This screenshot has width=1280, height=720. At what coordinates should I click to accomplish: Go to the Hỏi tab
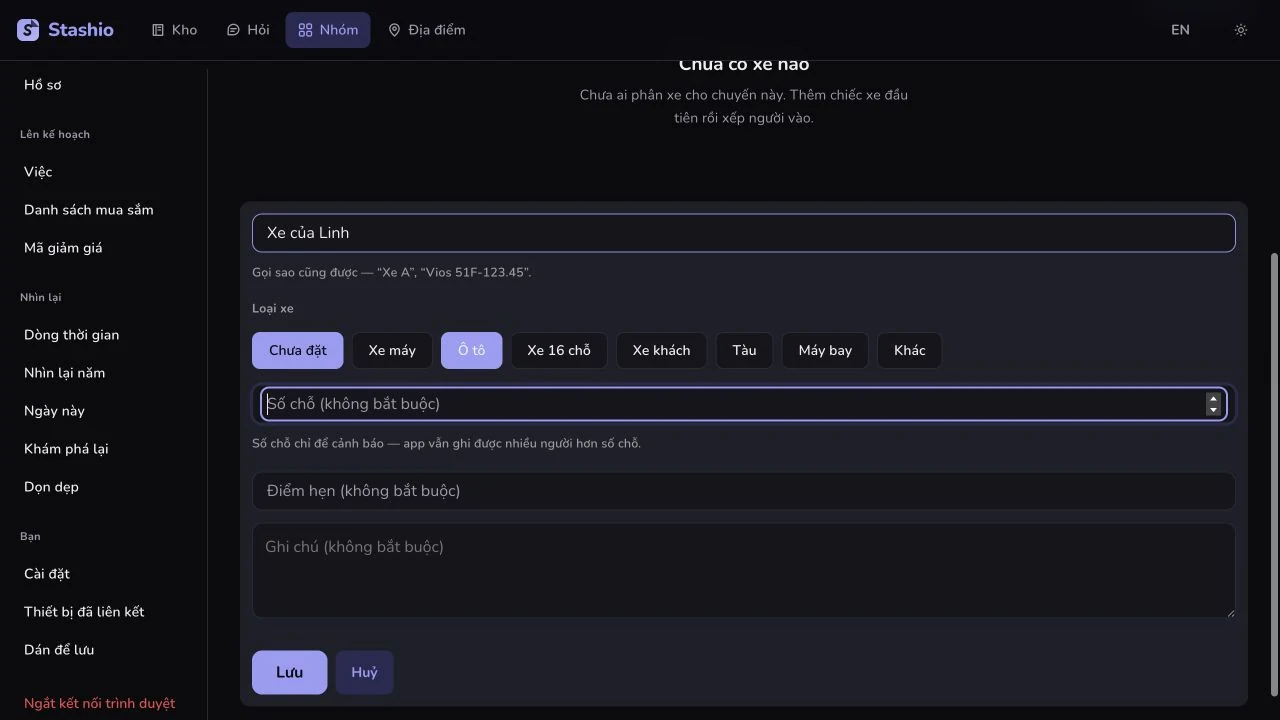[248, 30]
